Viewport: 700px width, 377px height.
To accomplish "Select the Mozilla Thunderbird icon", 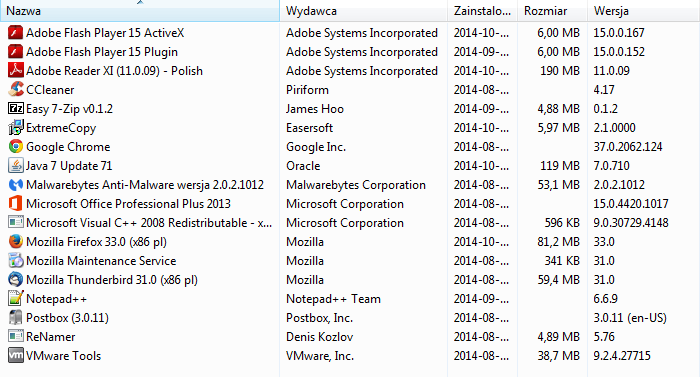I will point(16,280).
